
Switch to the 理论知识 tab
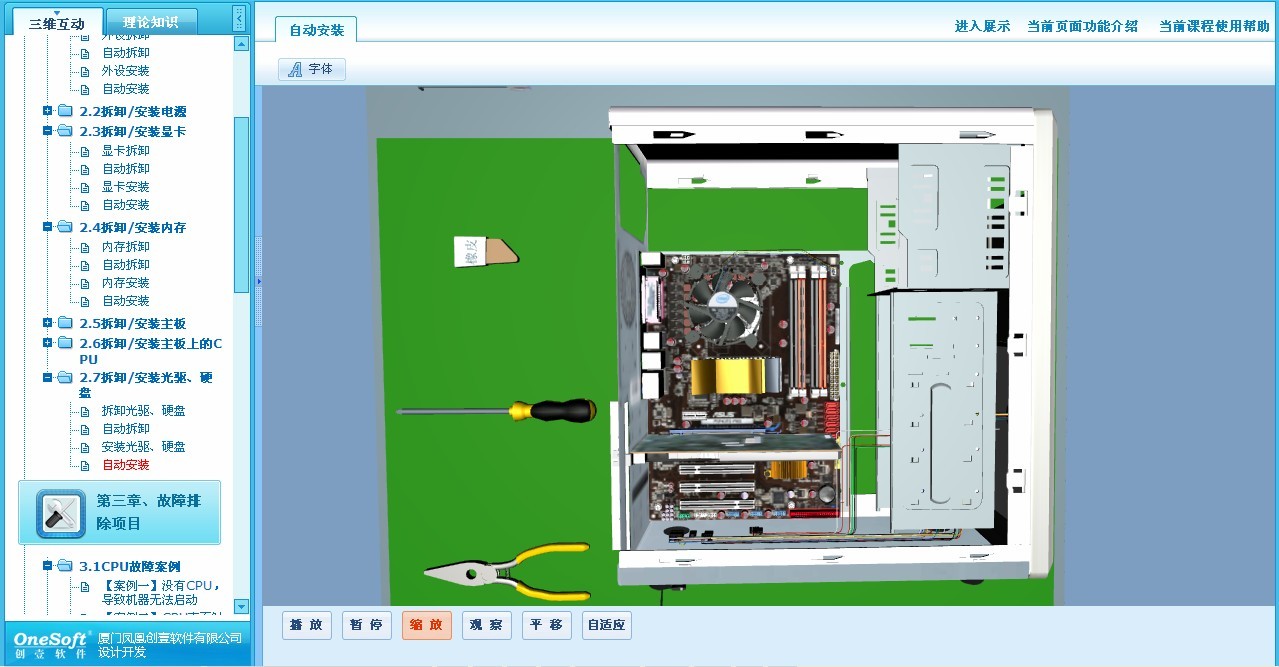[150, 22]
